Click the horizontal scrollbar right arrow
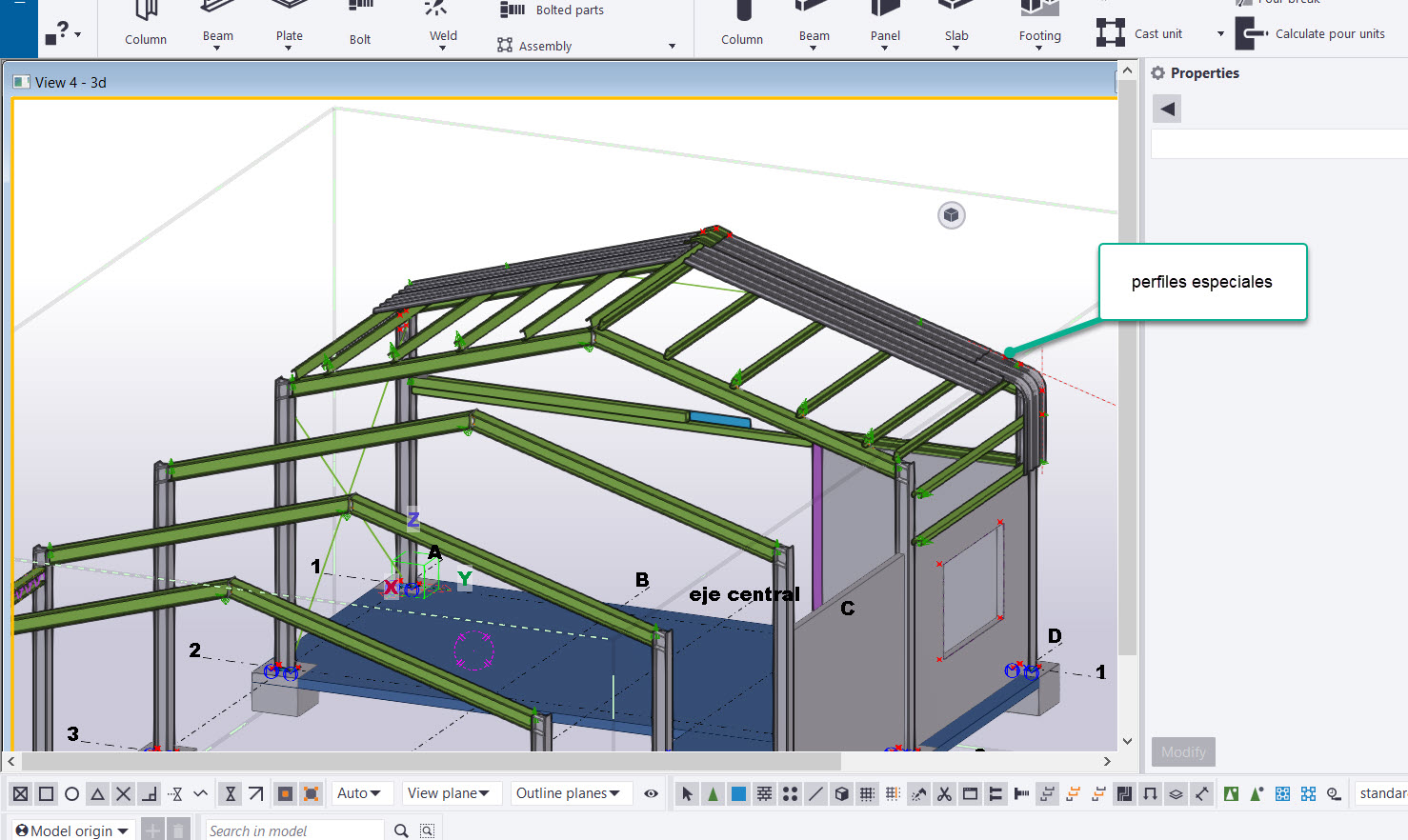1408x840 pixels. pyautogui.click(x=1107, y=761)
